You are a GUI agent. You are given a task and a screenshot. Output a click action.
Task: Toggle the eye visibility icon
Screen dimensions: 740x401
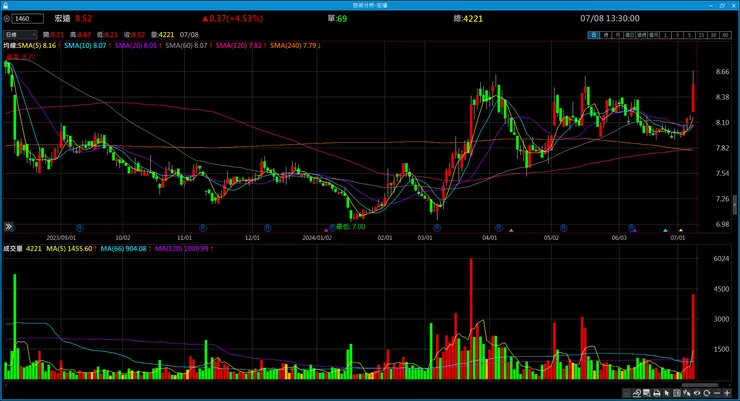(697, 393)
